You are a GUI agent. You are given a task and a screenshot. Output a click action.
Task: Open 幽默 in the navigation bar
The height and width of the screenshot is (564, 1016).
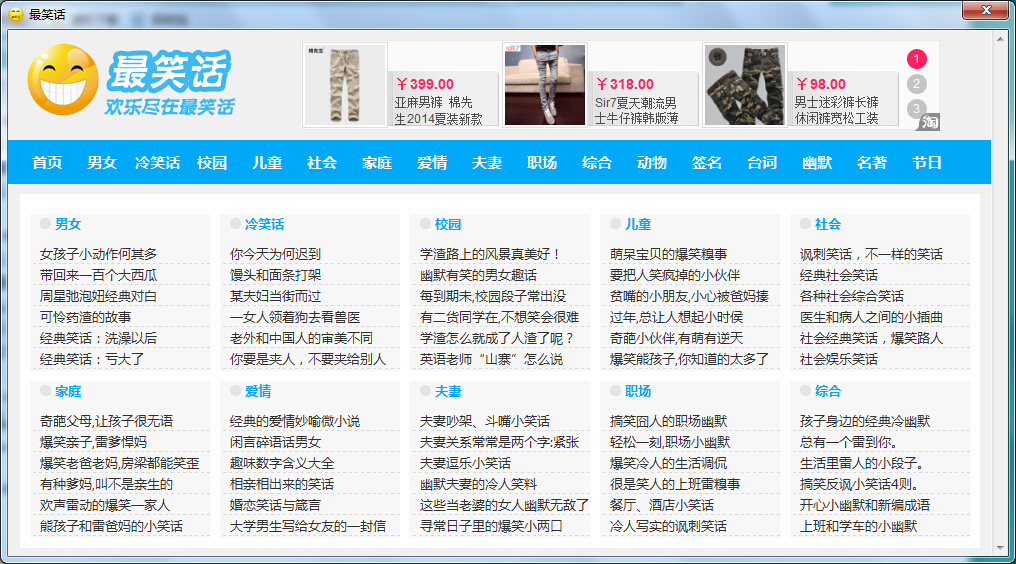click(x=817, y=163)
